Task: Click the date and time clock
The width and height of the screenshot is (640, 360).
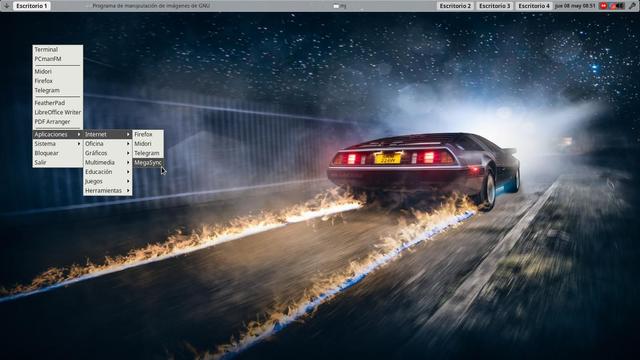Action: [575, 6]
